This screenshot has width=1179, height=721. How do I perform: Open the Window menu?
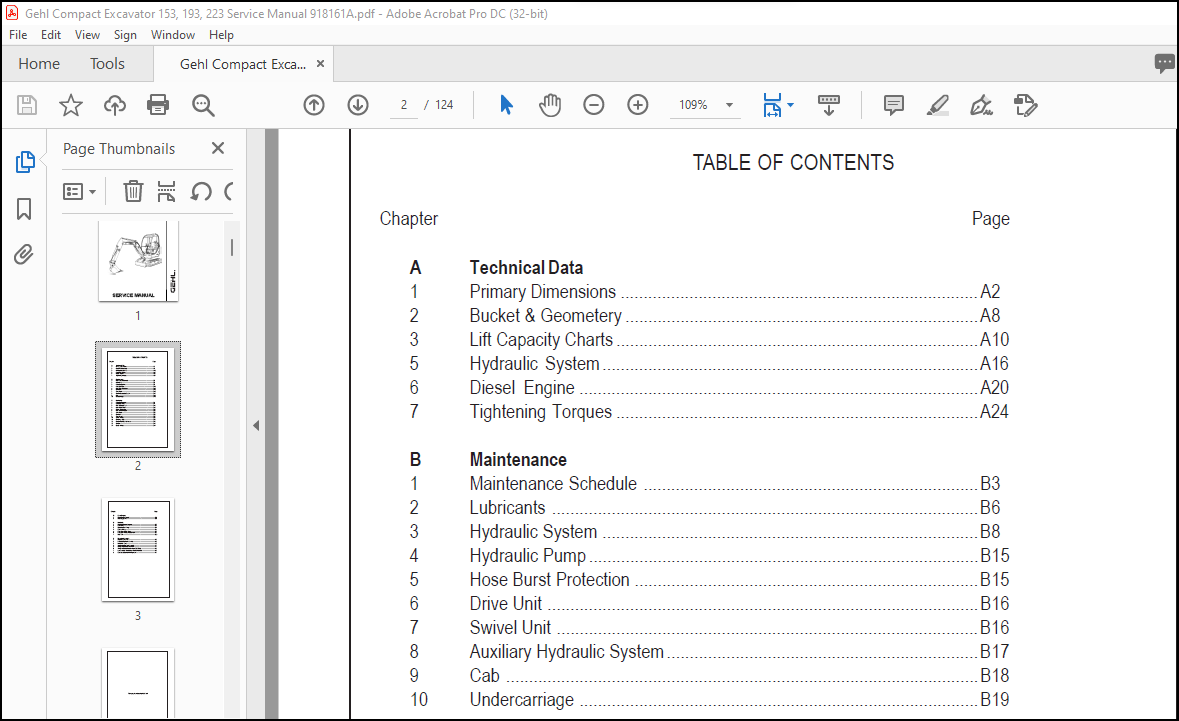[x=172, y=35]
